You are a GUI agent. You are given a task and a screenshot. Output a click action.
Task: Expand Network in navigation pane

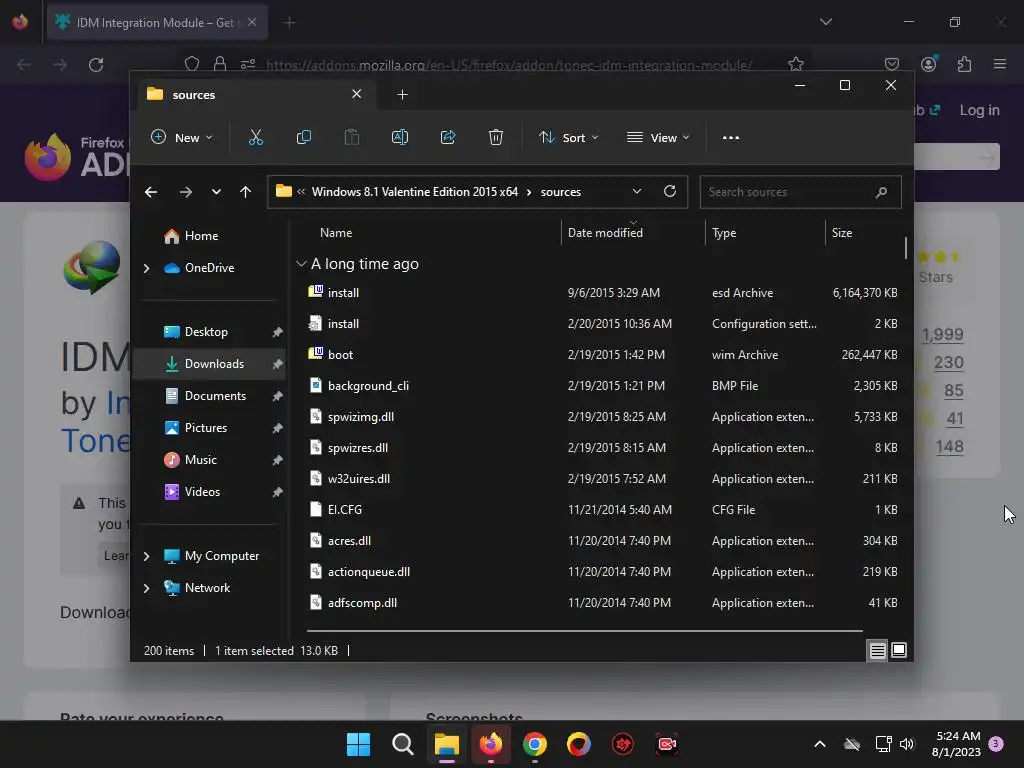[x=146, y=588]
